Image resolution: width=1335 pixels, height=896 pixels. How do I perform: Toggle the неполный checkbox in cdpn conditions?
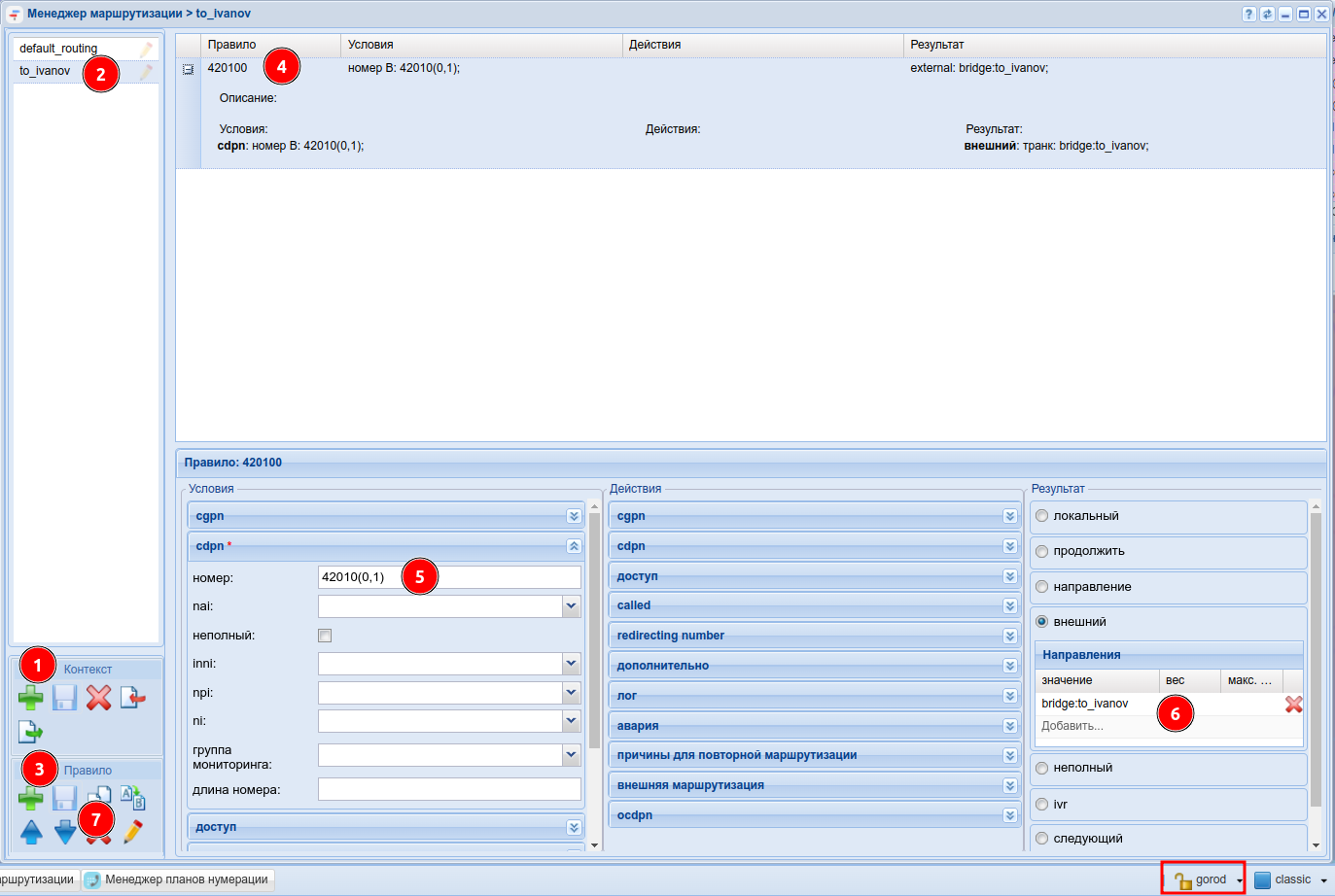pyautogui.click(x=325, y=636)
